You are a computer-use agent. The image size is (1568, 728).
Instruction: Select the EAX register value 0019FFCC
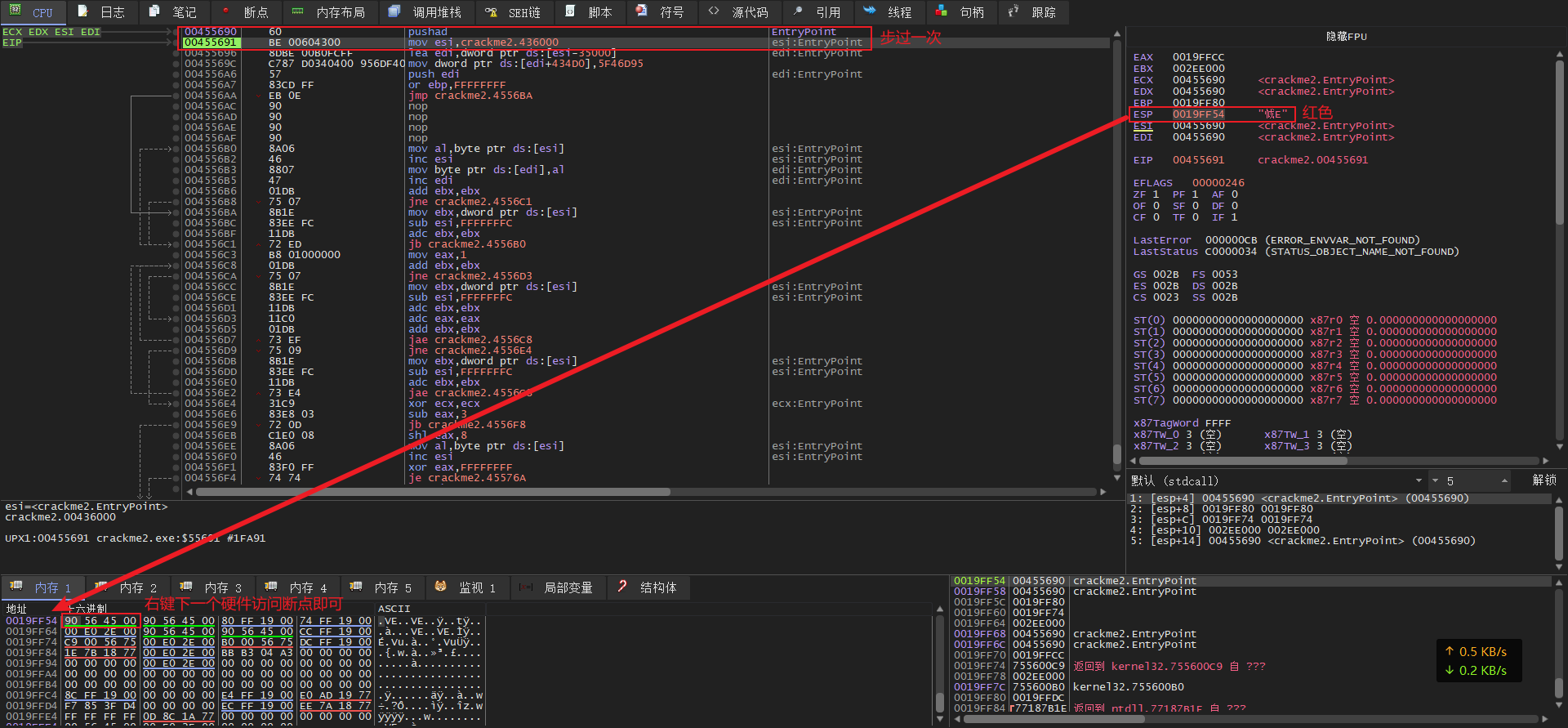(1198, 57)
